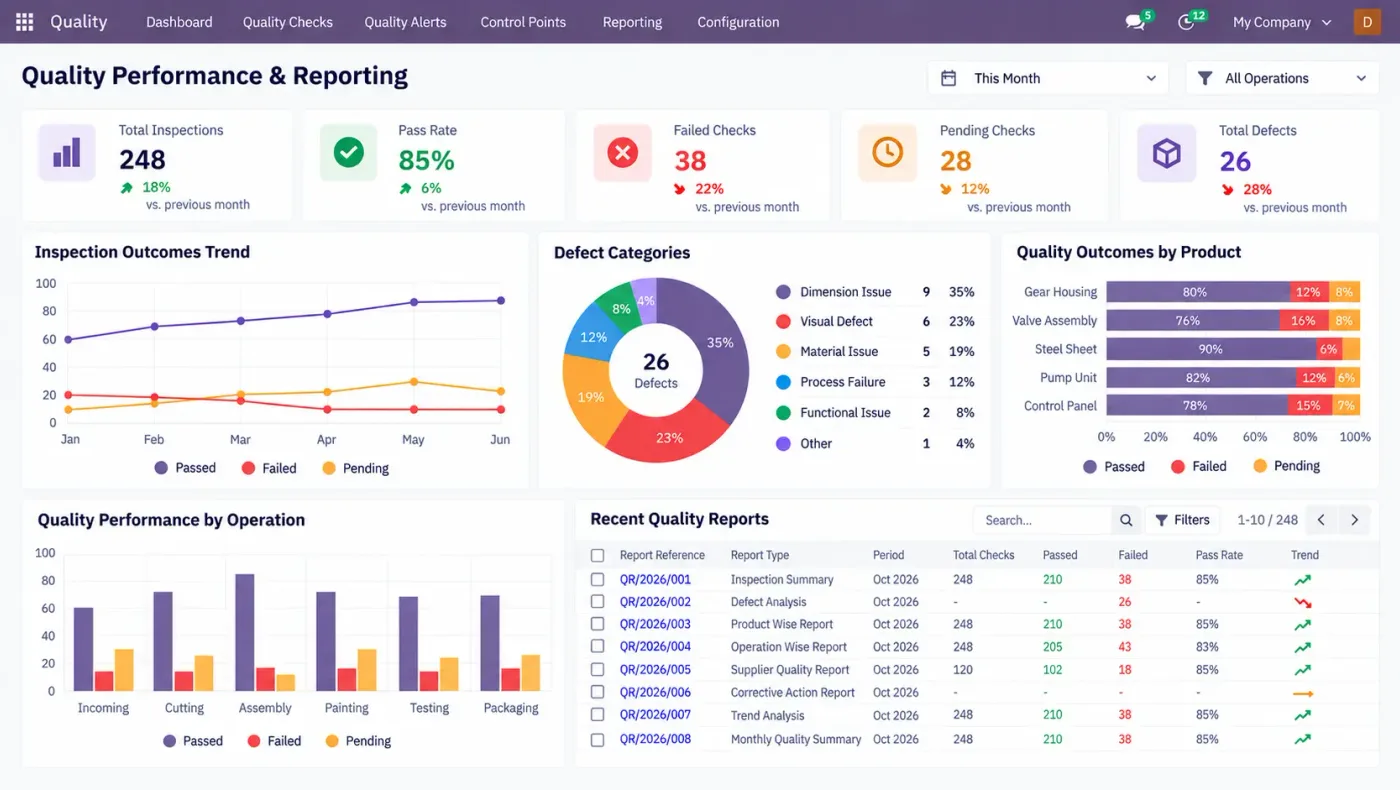Click the user avatar letter D
Screen dimensions: 1400x790
(x=1367, y=22)
